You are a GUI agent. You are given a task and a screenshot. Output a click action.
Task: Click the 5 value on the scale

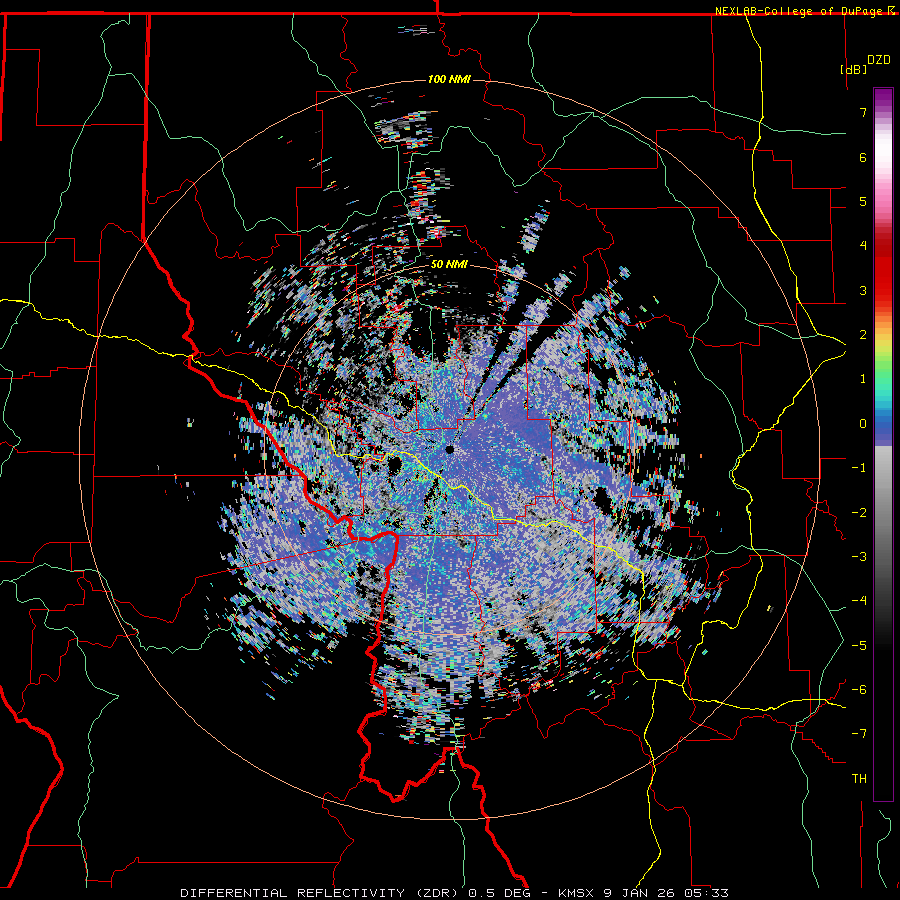(863, 201)
